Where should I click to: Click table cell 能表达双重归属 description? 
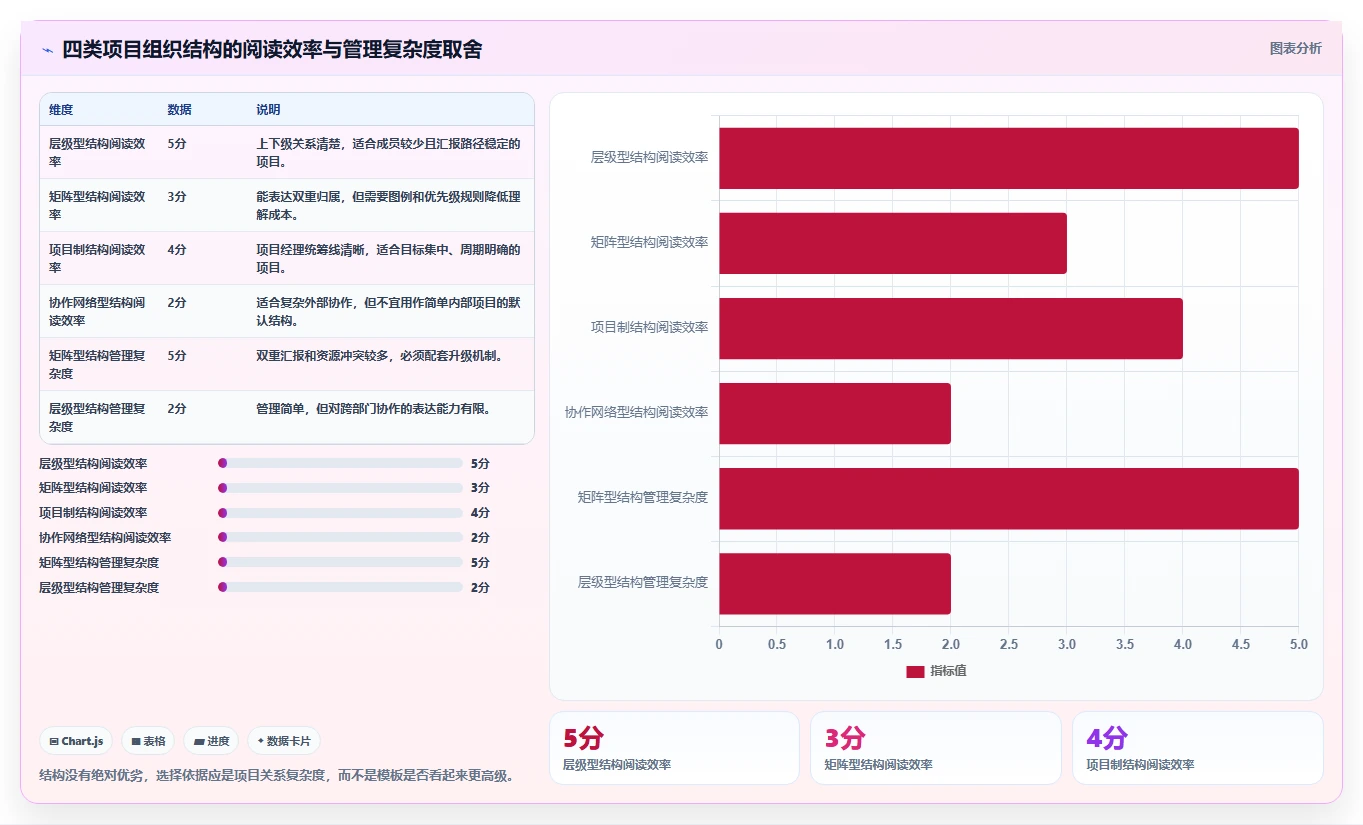click(x=389, y=205)
